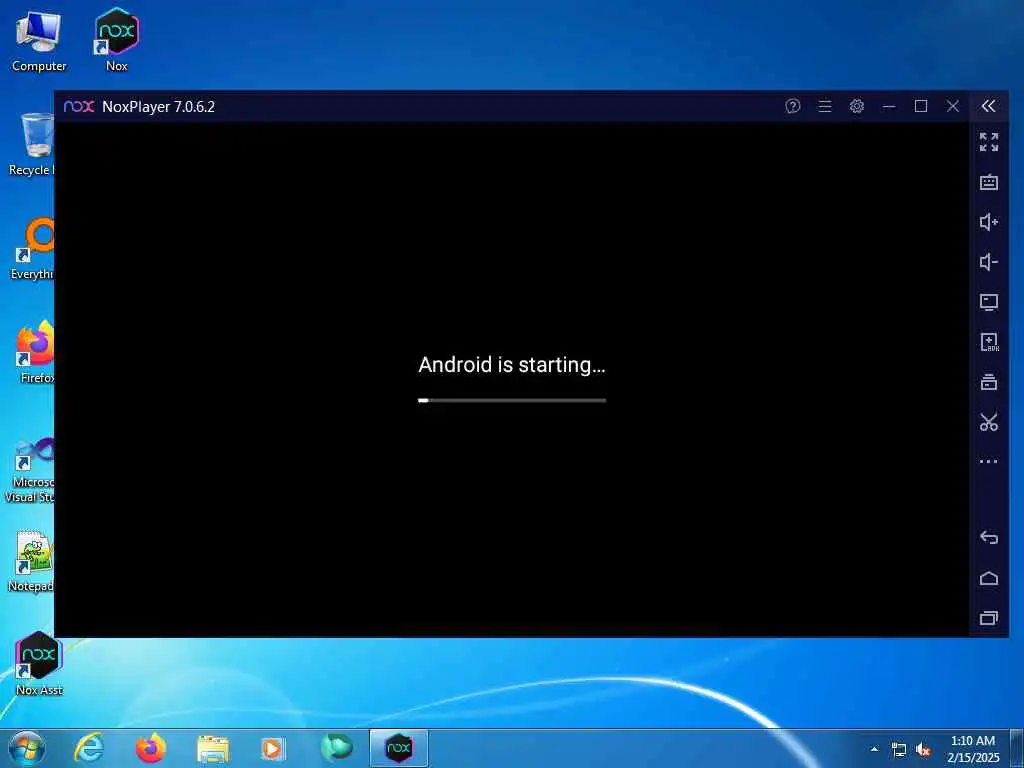The image size is (1024, 768).
Task: Open the NoxPlayer hamburger menu
Action: pyautogui.click(x=825, y=106)
